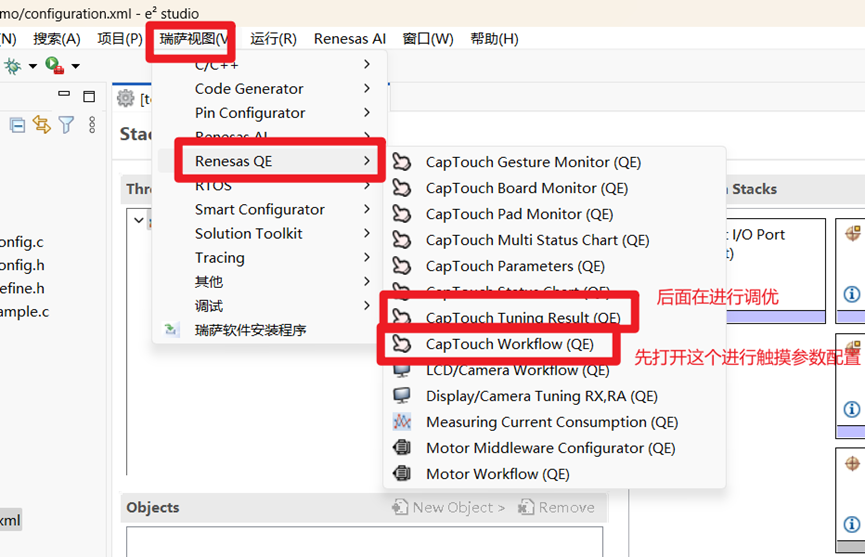Open CapTouch Parameters (QE) view
The width and height of the screenshot is (865, 557).
click(554, 266)
